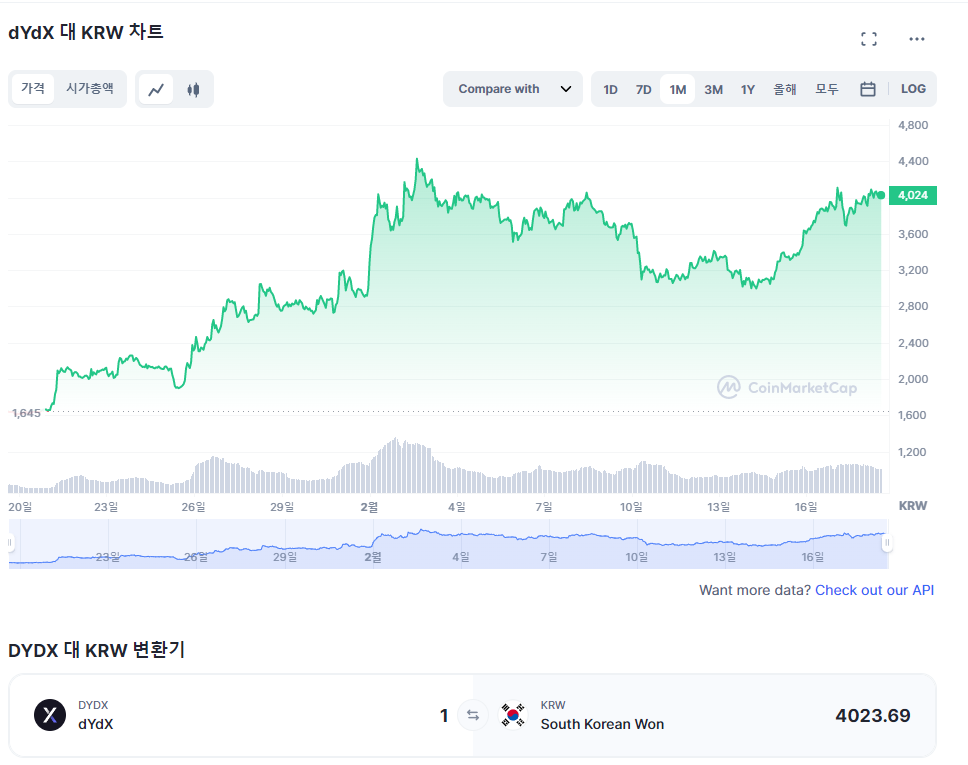Click the DYDX amount field showing 1

point(444,716)
